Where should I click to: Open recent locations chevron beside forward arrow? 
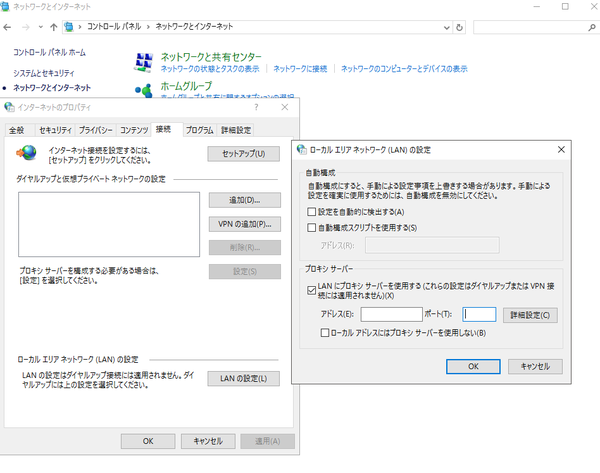click(41, 27)
